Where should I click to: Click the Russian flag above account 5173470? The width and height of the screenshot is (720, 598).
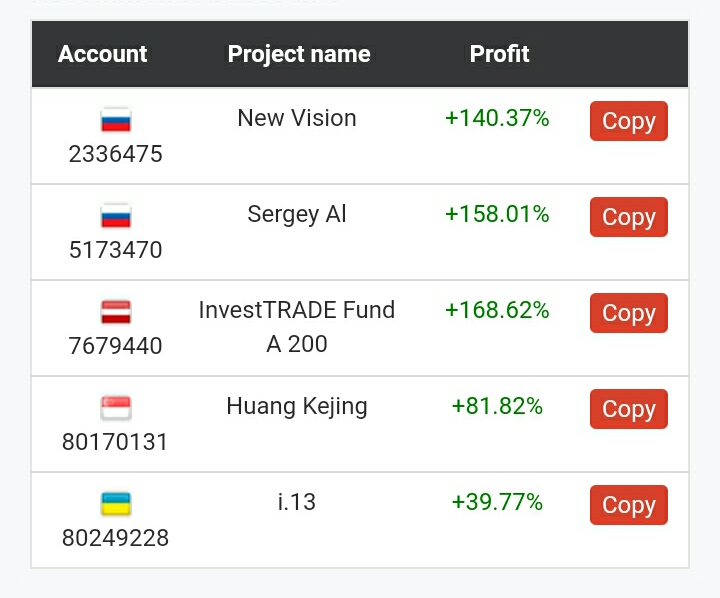(116, 215)
